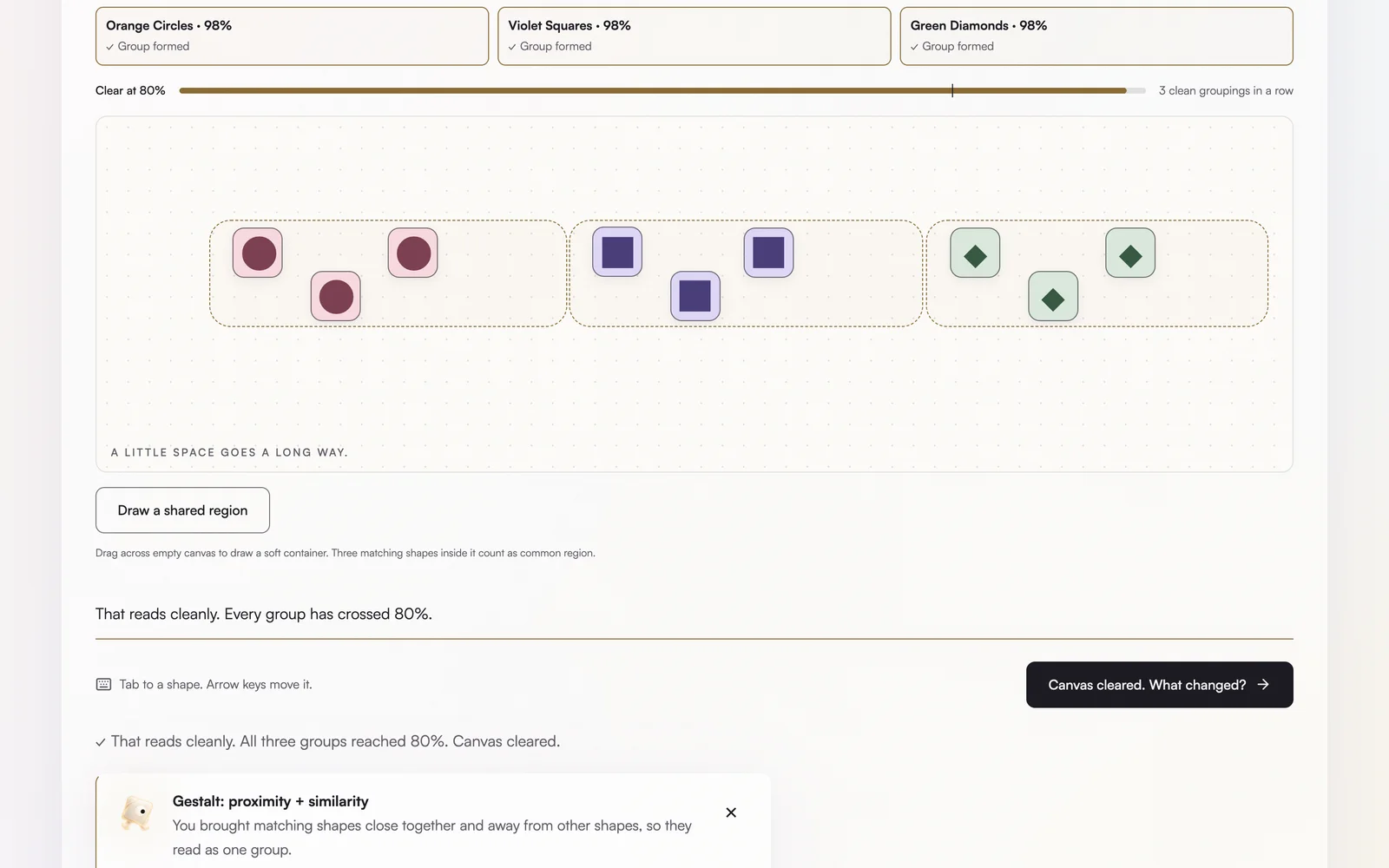Dismiss the Gestalt proximity tip

(731, 812)
